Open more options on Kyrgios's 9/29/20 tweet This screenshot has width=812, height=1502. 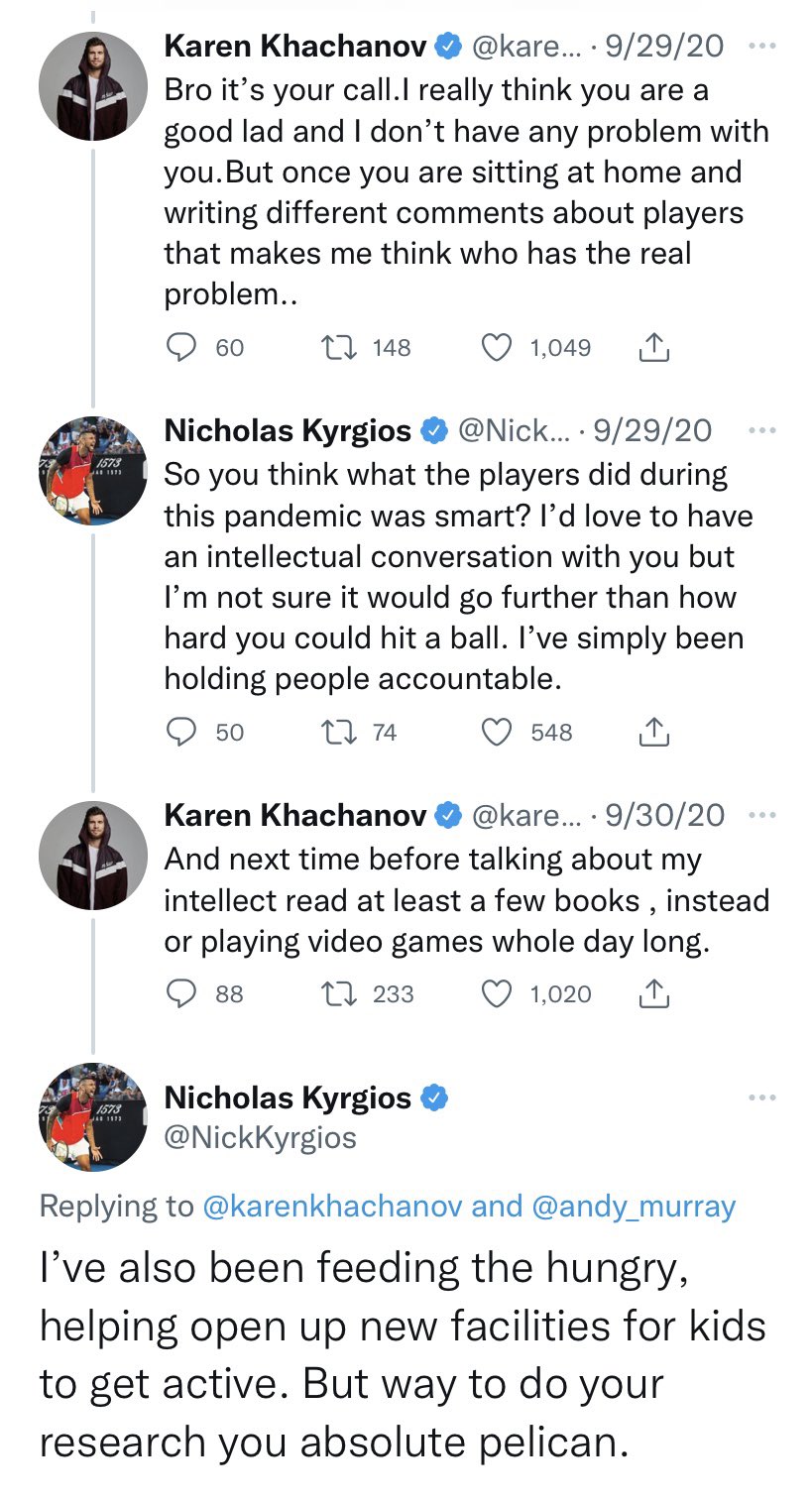761,430
